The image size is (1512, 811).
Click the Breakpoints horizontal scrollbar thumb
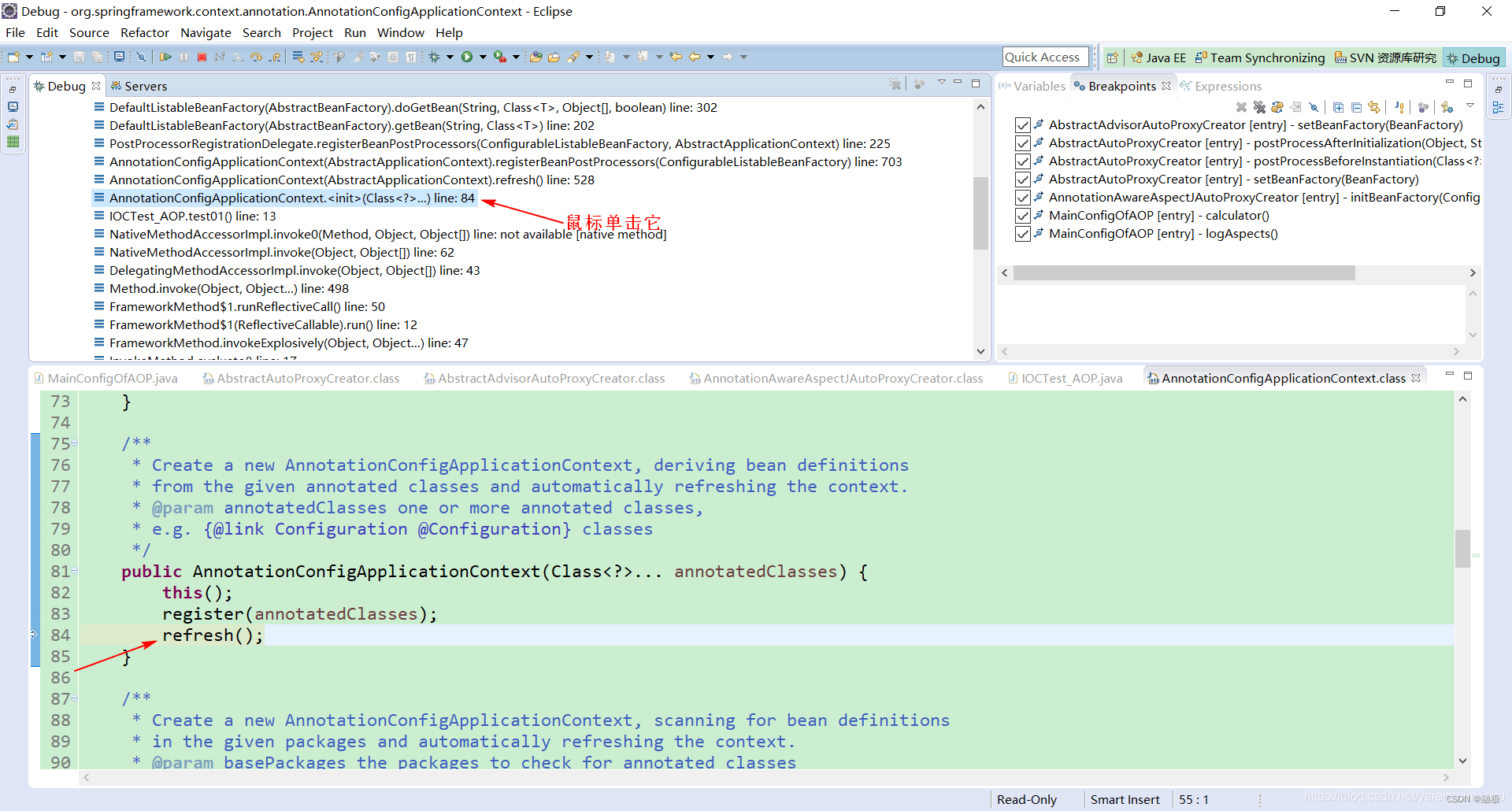(1184, 272)
